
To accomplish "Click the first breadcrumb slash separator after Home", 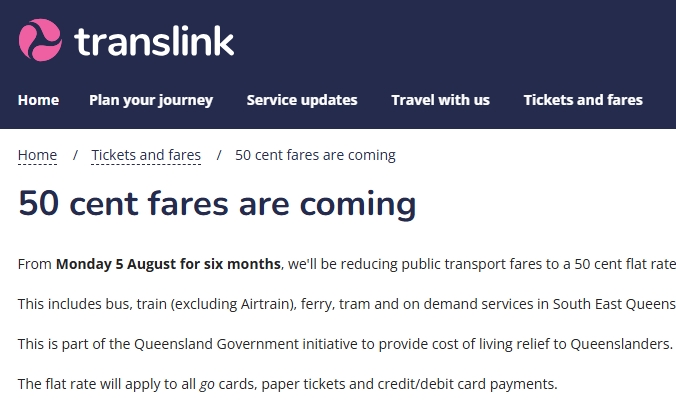I will click(x=75, y=155).
